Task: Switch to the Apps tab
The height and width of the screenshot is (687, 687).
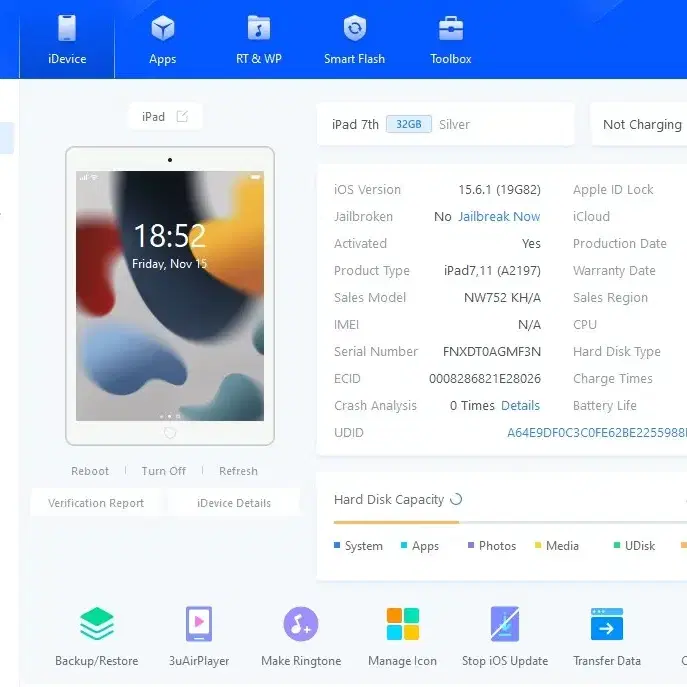Action: (163, 39)
